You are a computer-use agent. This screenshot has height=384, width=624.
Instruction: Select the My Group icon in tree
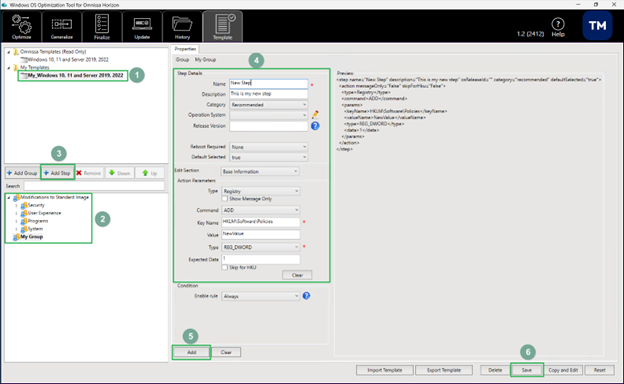(16, 237)
